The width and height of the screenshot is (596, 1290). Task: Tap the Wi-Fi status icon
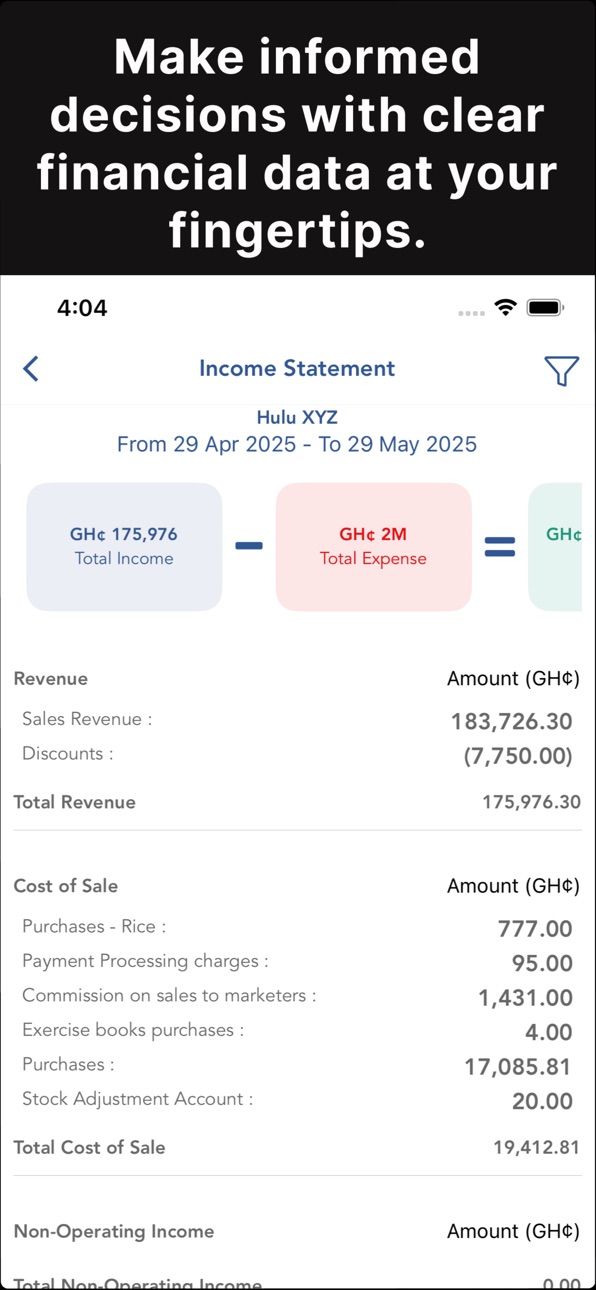(x=505, y=308)
